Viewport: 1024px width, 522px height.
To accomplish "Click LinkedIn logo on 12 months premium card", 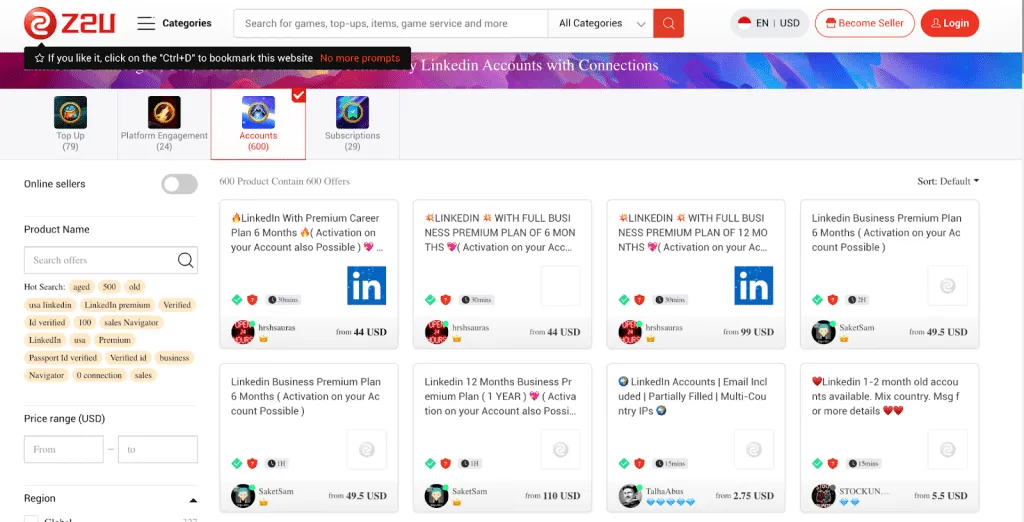I will (x=754, y=285).
